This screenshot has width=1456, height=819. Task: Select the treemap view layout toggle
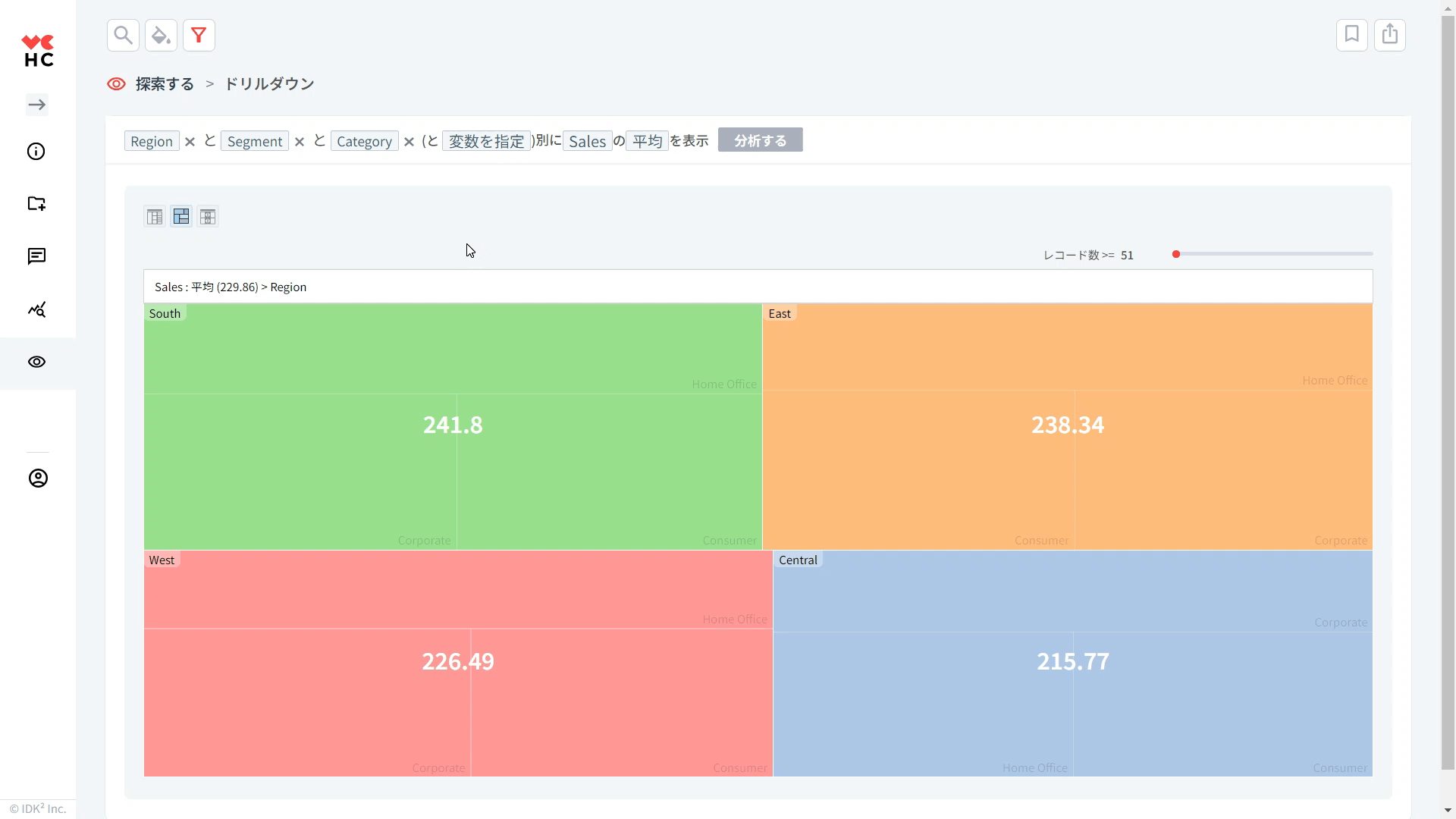pyautogui.click(x=181, y=217)
